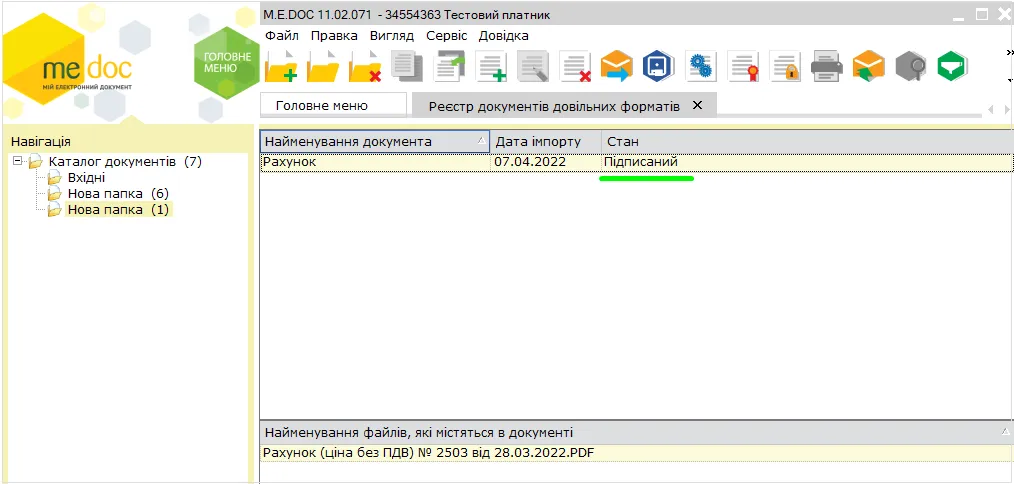1014x484 pixels.
Task: Click the document with orange padlock icon
Action: point(784,65)
